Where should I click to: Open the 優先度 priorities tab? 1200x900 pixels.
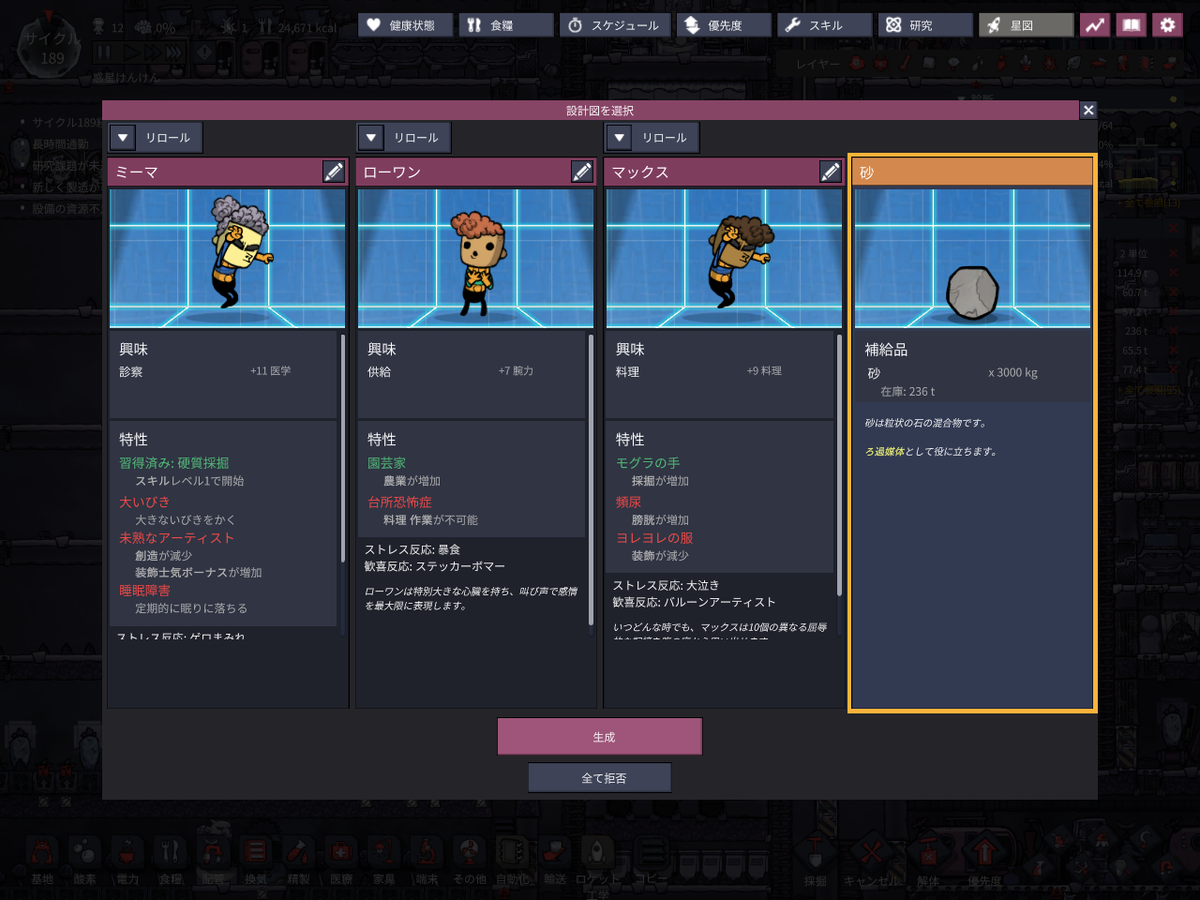point(724,25)
